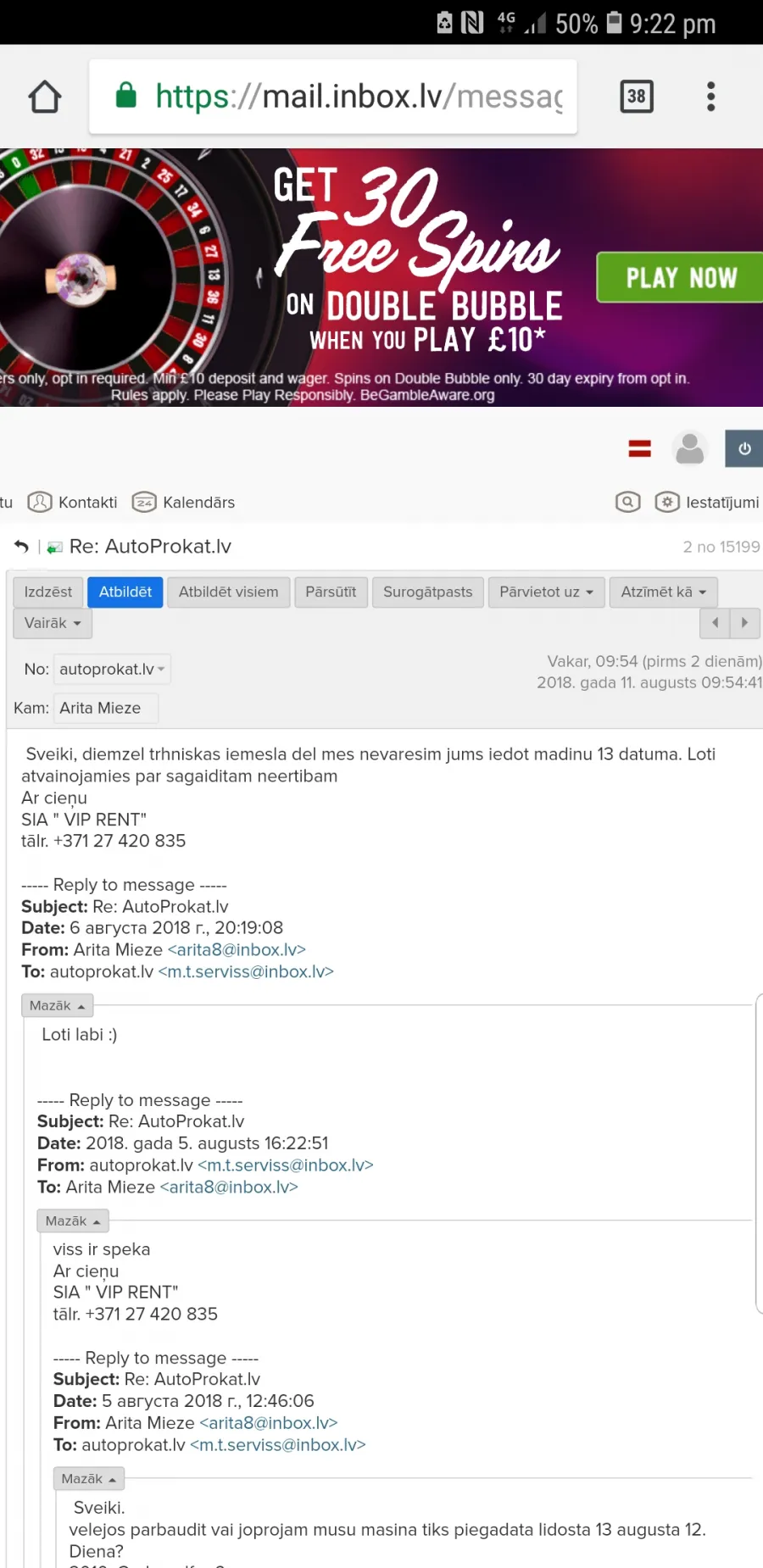Viewport: 763px width, 1568px height.
Task: Expand the Vairāk more menu
Action: point(53,623)
